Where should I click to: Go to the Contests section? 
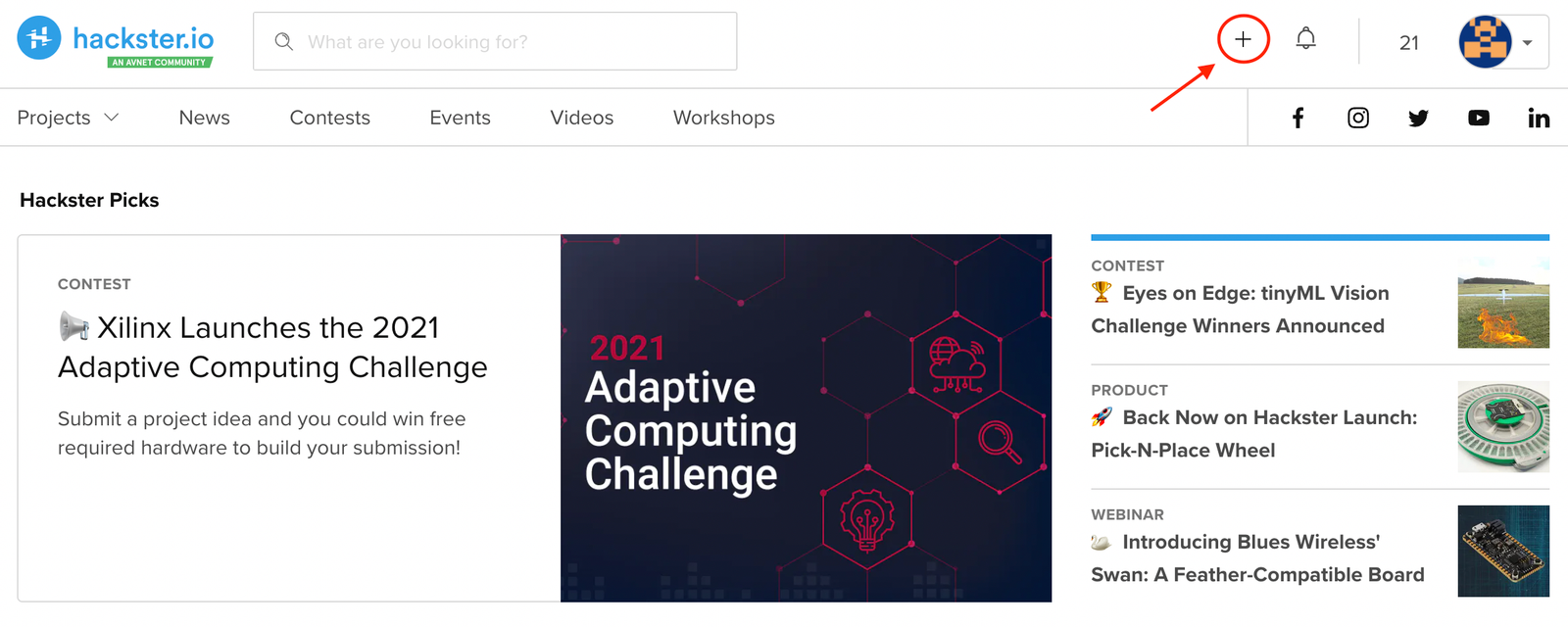330,118
